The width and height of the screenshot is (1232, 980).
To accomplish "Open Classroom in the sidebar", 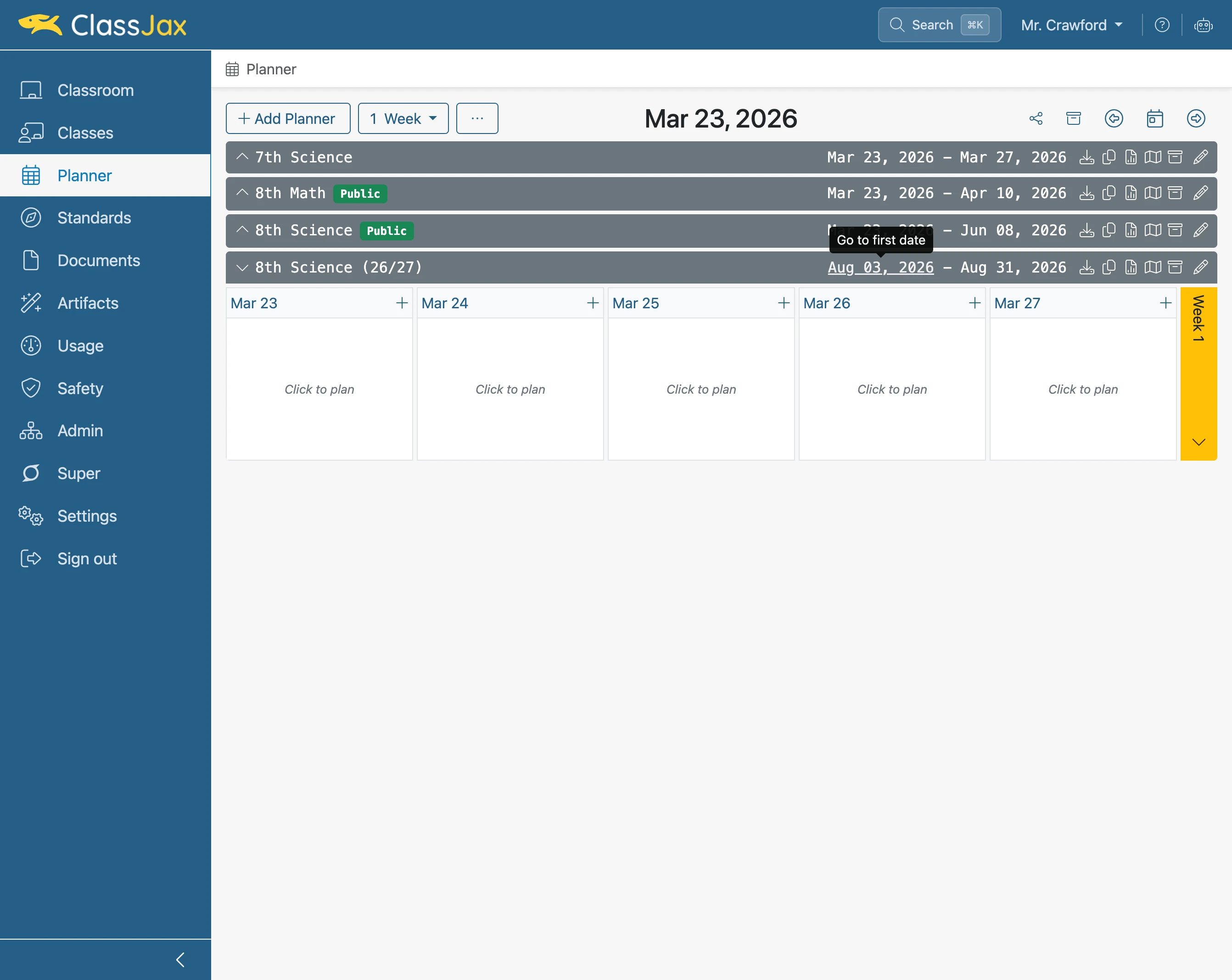I will click(105, 90).
